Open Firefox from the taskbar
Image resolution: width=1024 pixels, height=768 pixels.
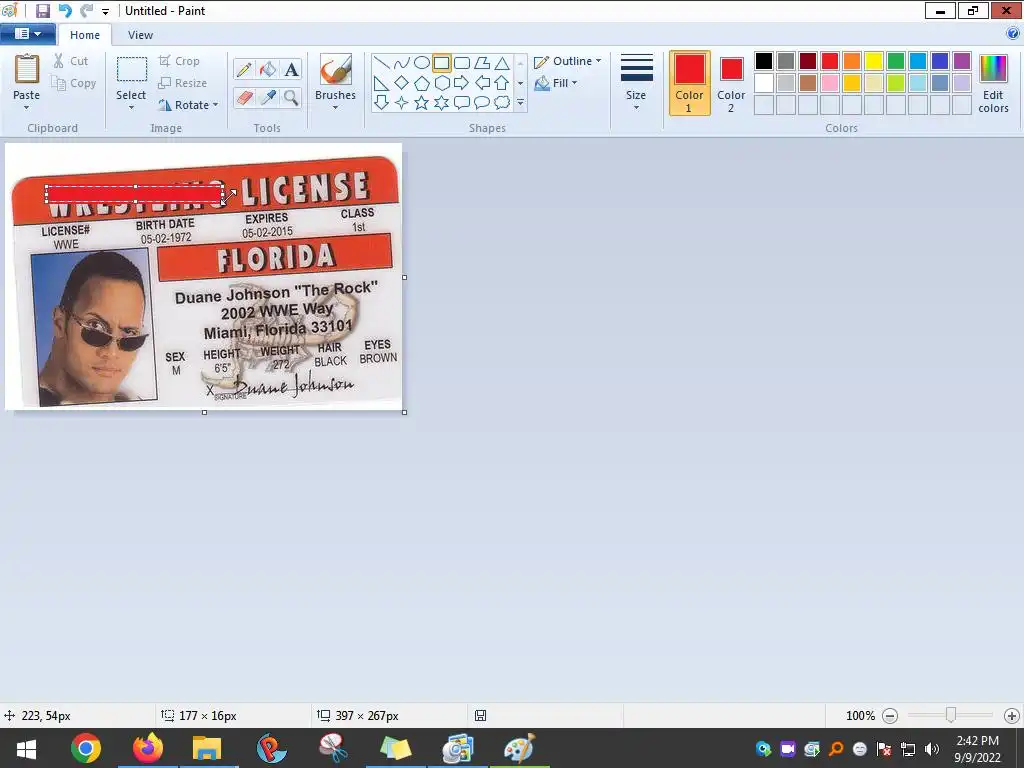coord(148,748)
